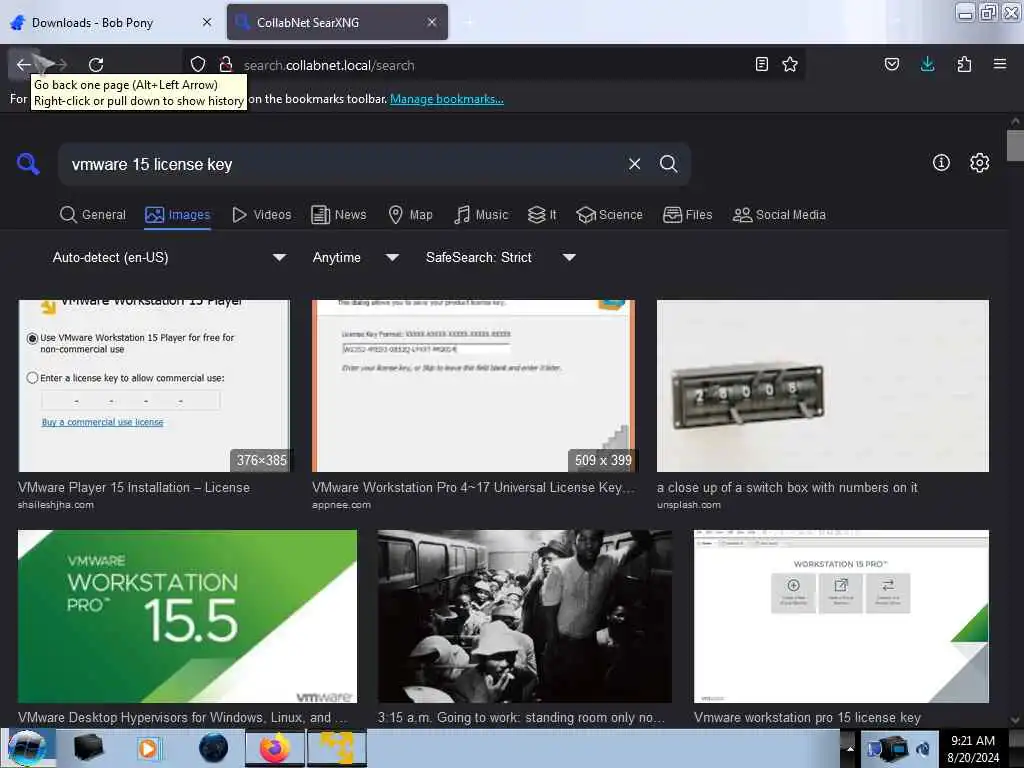Open SearXNG about info page

coord(941,163)
